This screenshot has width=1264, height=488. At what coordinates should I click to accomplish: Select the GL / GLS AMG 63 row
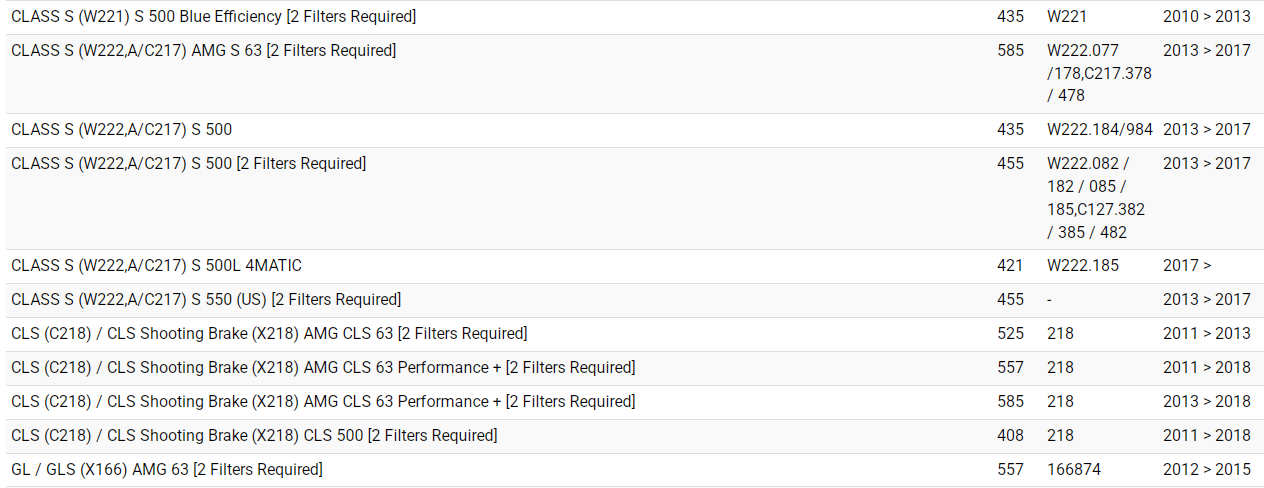click(x=167, y=470)
